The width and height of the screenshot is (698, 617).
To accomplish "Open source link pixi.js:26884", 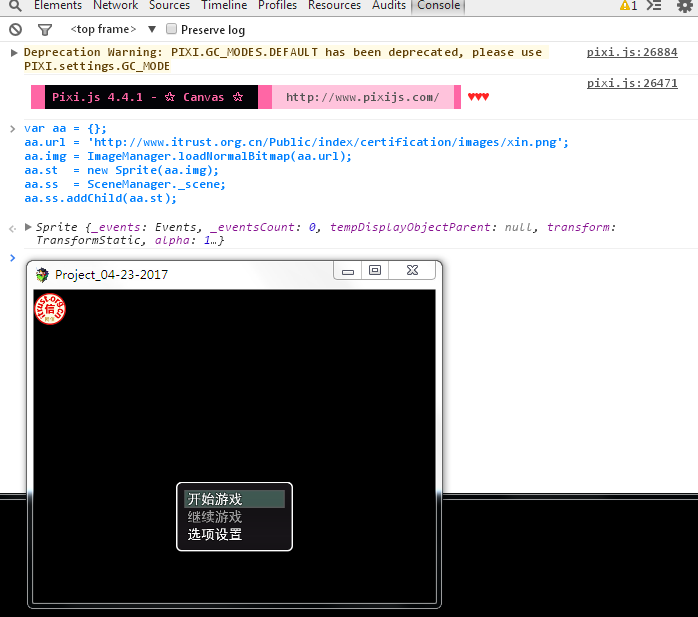I will click(632, 52).
